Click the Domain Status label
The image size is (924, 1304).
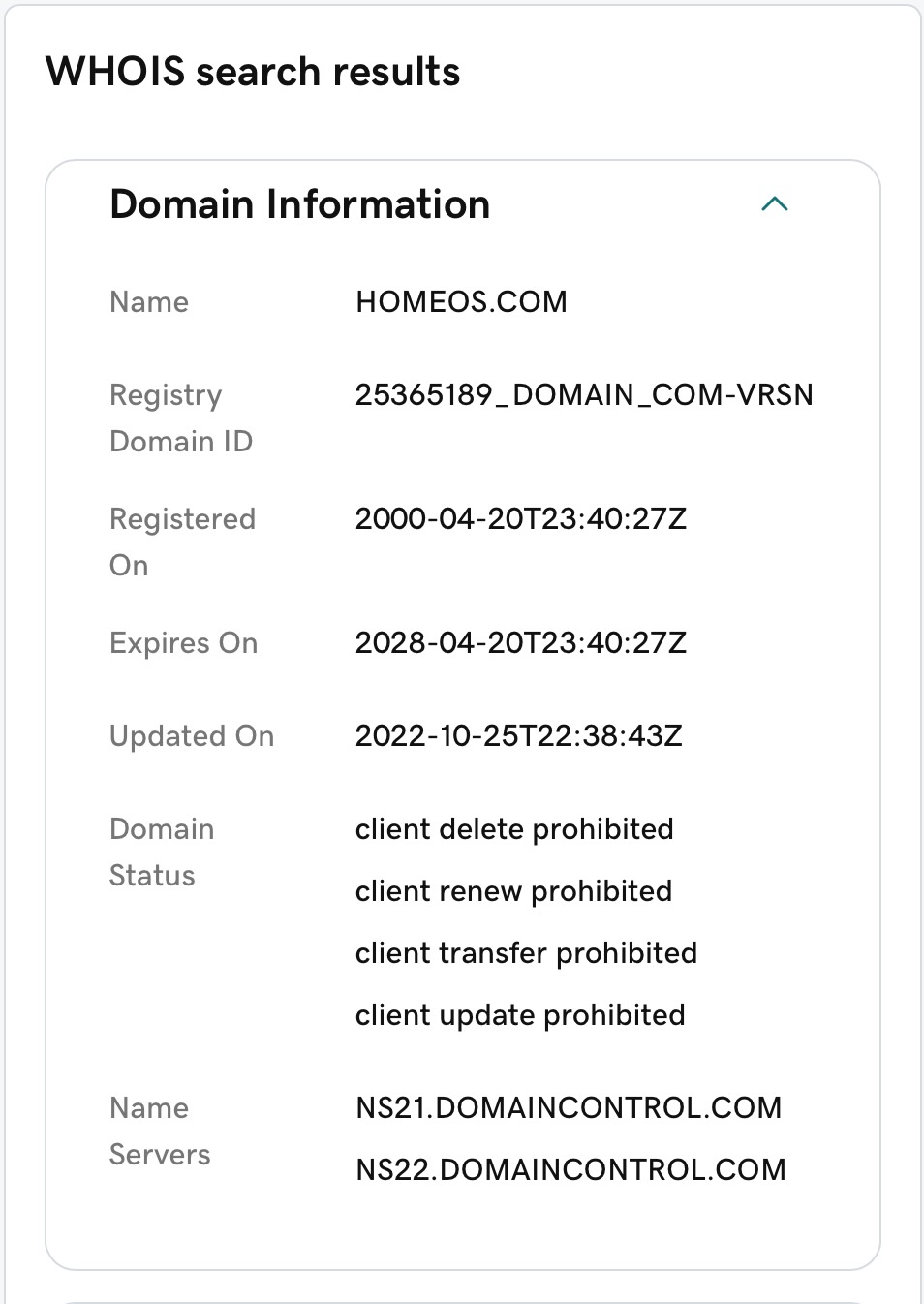pyautogui.click(x=162, y=853)
